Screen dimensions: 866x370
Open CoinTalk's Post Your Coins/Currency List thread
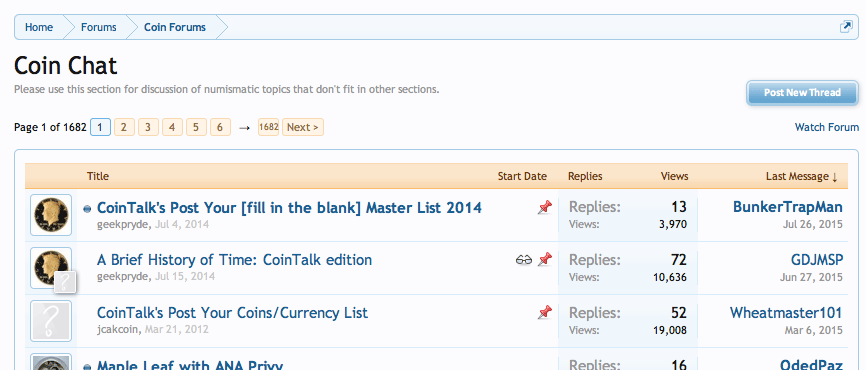pos(232,313)
